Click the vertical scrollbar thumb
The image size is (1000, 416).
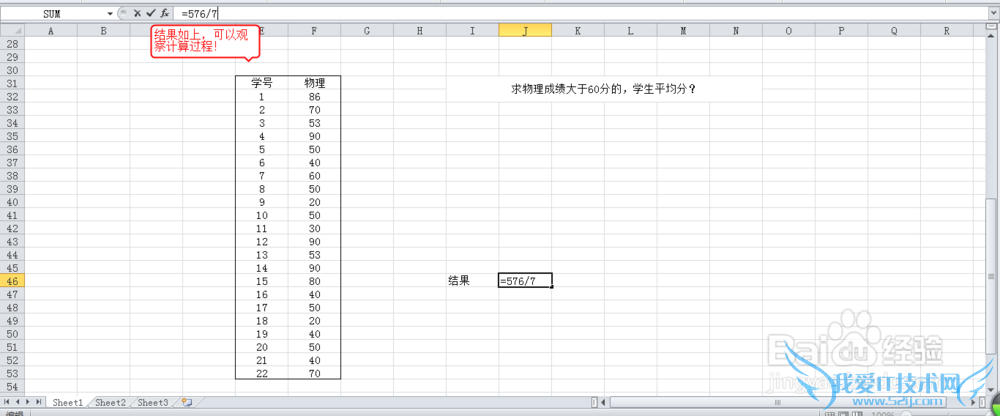pos(990,277)
